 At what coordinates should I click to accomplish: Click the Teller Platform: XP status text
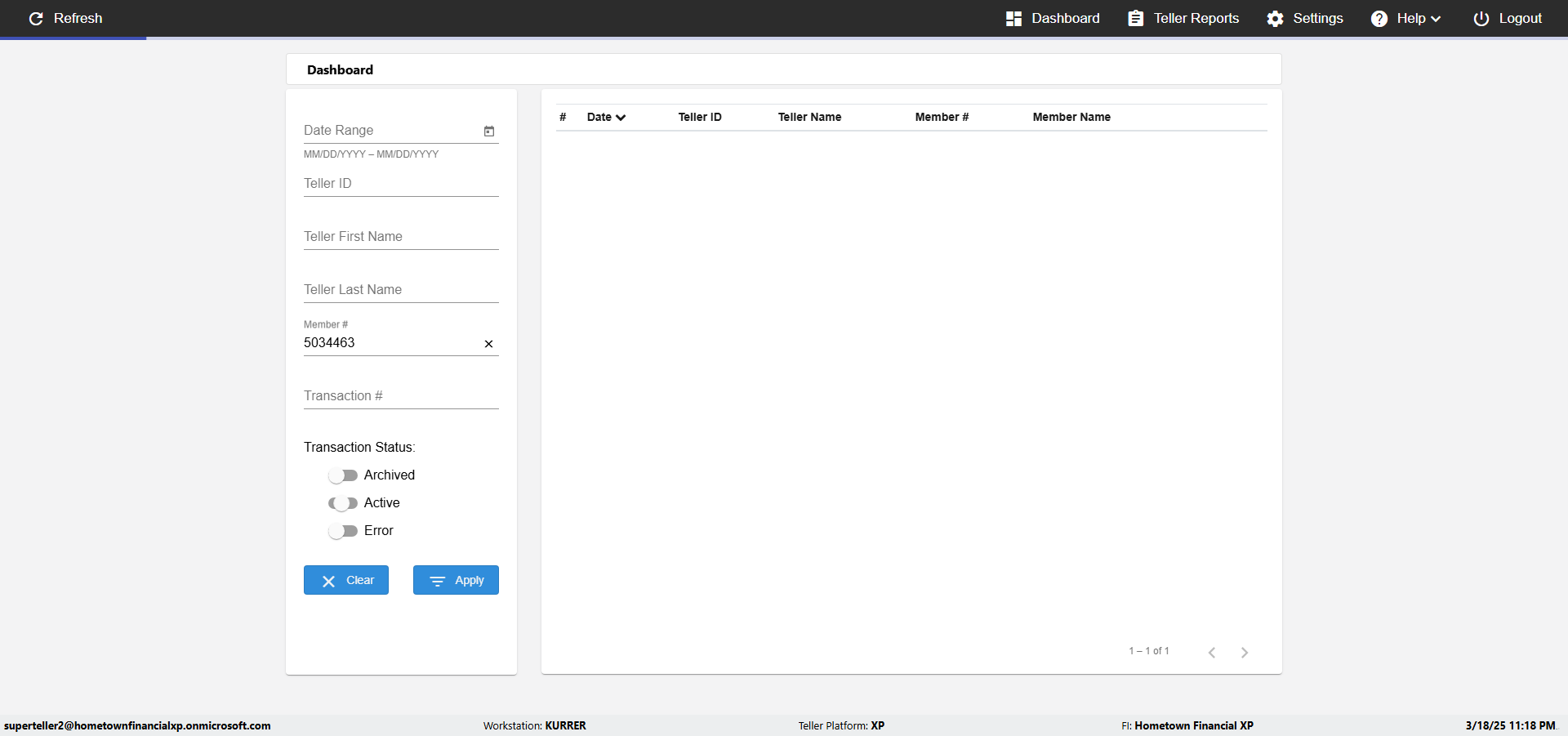pyautogui.click(x=841, y=725)
